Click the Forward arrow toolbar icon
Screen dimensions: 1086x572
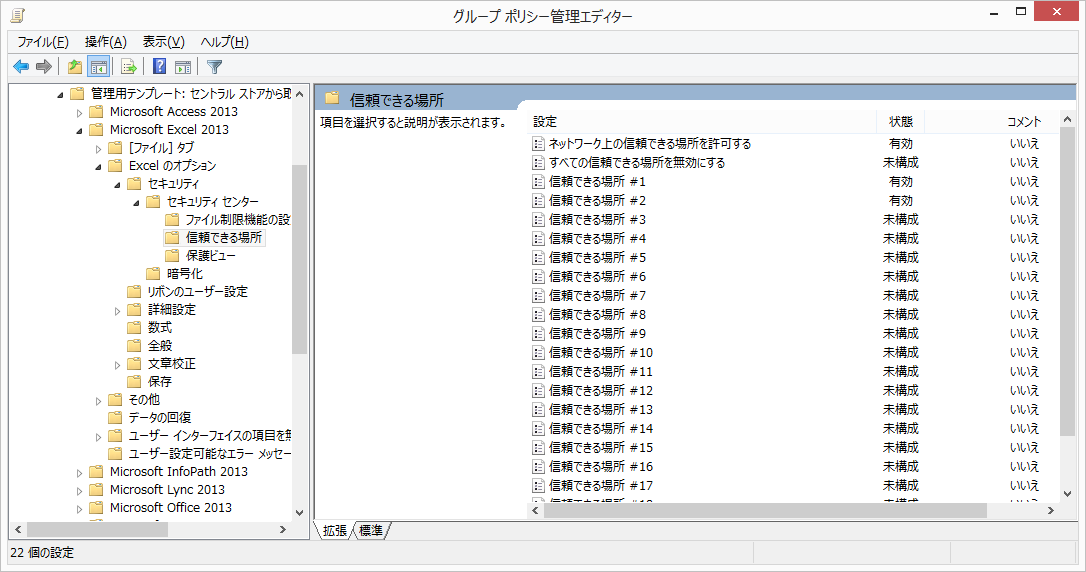[44, 66]
